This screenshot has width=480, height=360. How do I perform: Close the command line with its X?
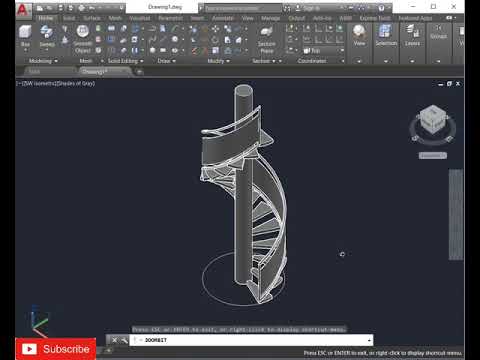pyautogui.click(x=114, y=340)
